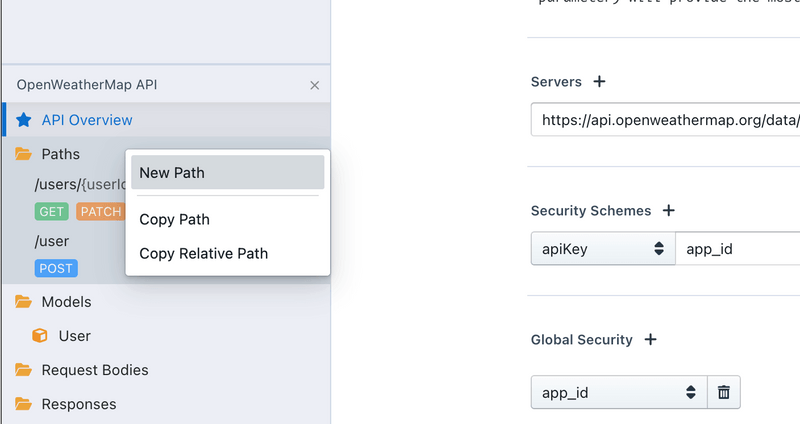Open the app_id global security dropdown
Viewport: 800px width, 424px height.
[x=618, y=393]
